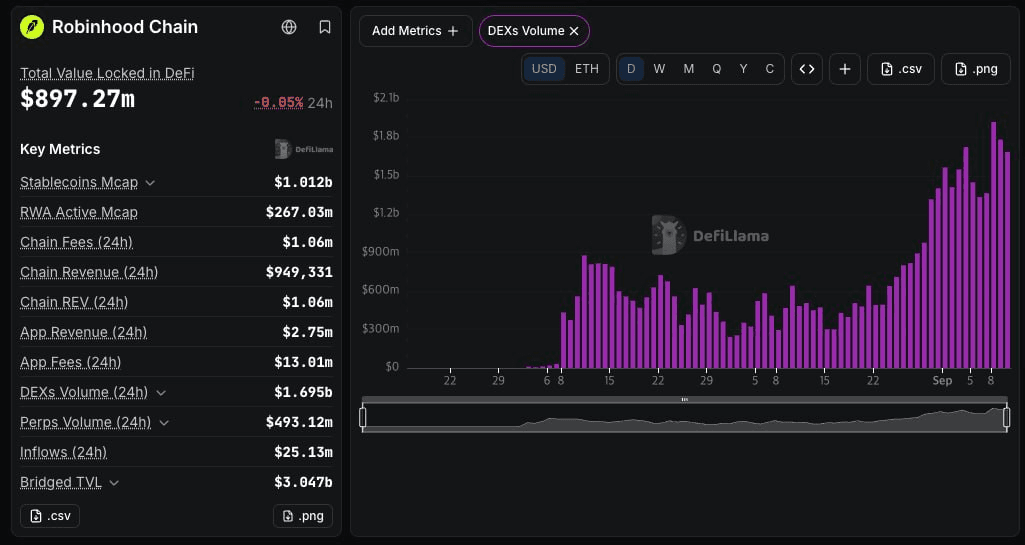Click the Robinhood Chain feather logo
The width and height of the screenshot is (1025, 545).
pos(32,27)
